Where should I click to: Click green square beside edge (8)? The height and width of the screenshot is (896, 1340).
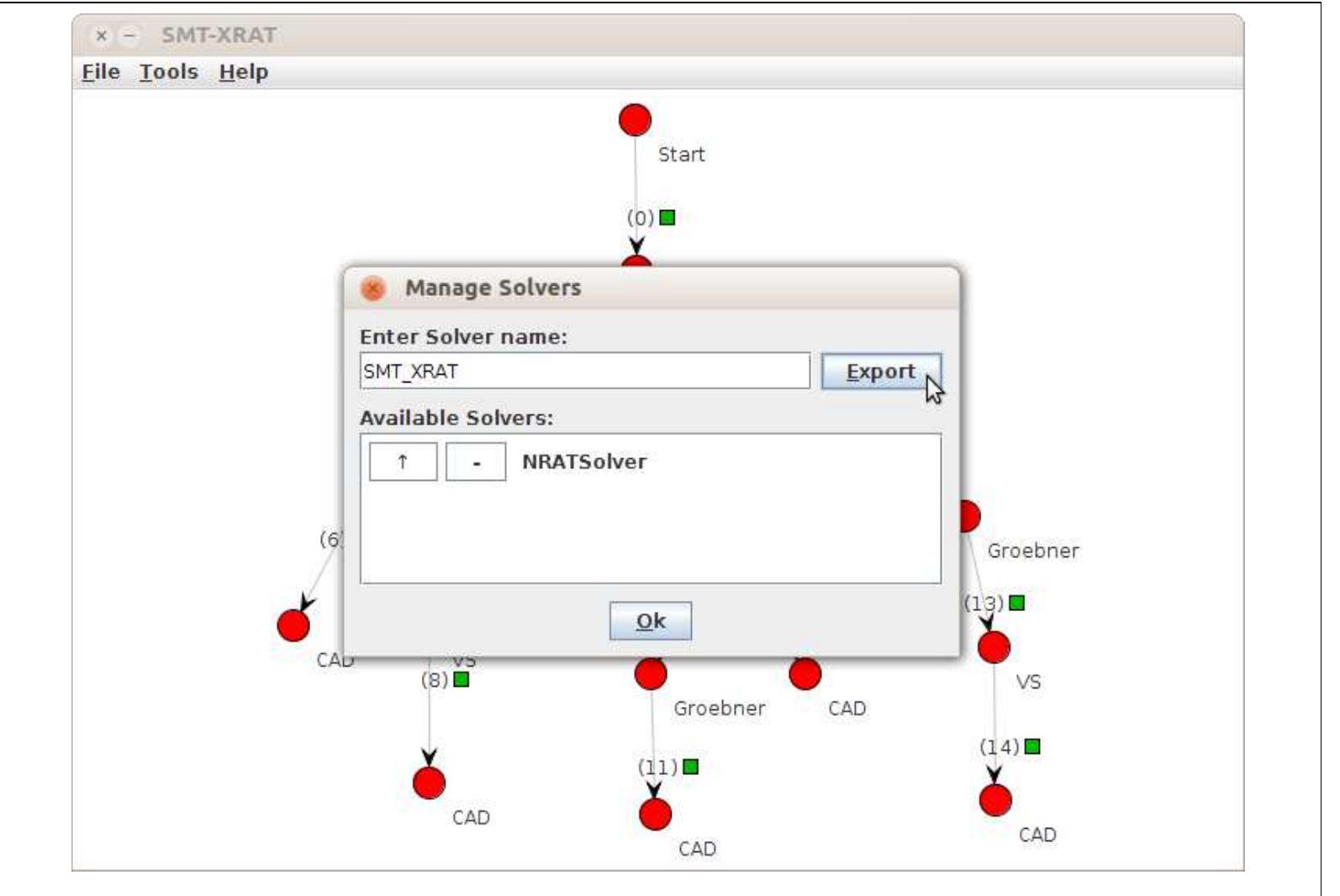point(461,679)
